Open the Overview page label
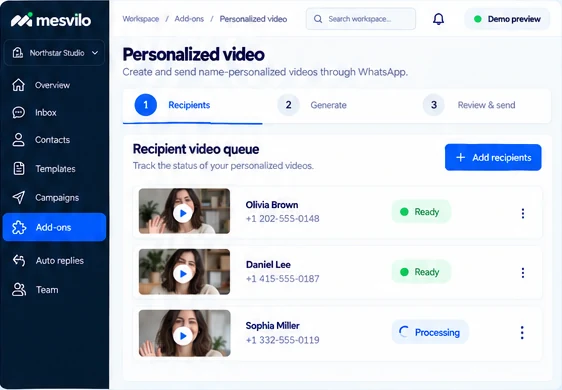 [52, 85]
